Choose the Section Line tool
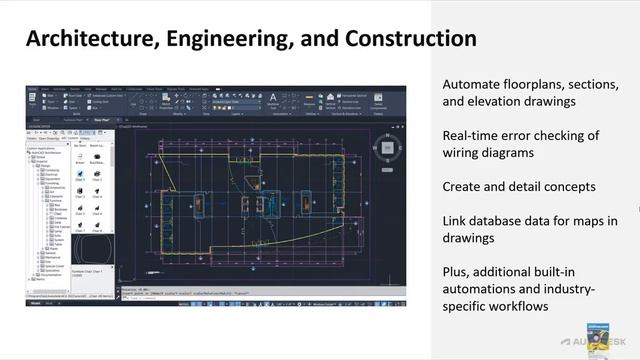The width and height of the screenshot is (640, 360). point(348,102)
